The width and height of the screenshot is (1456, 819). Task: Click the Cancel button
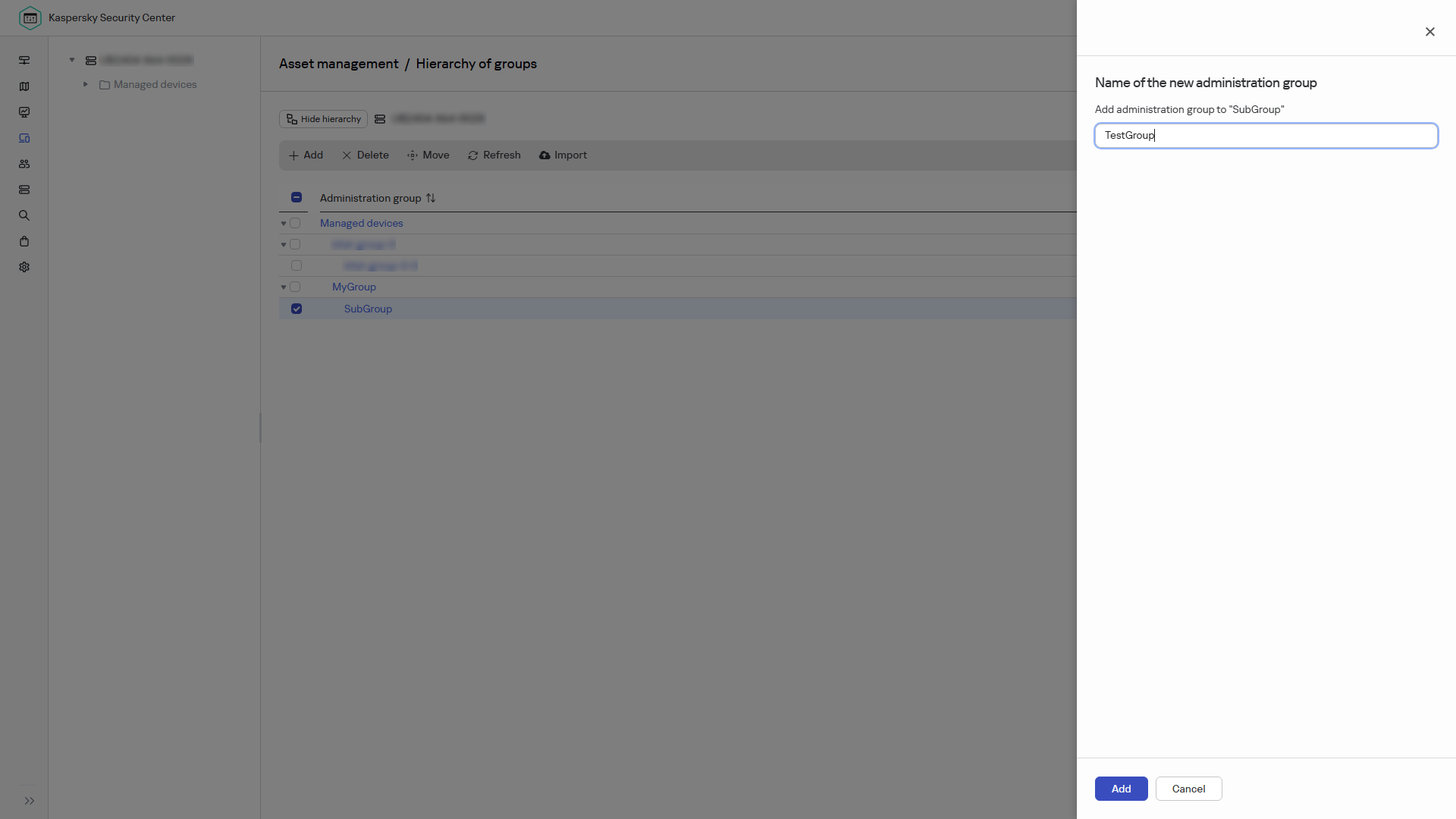1188,789
